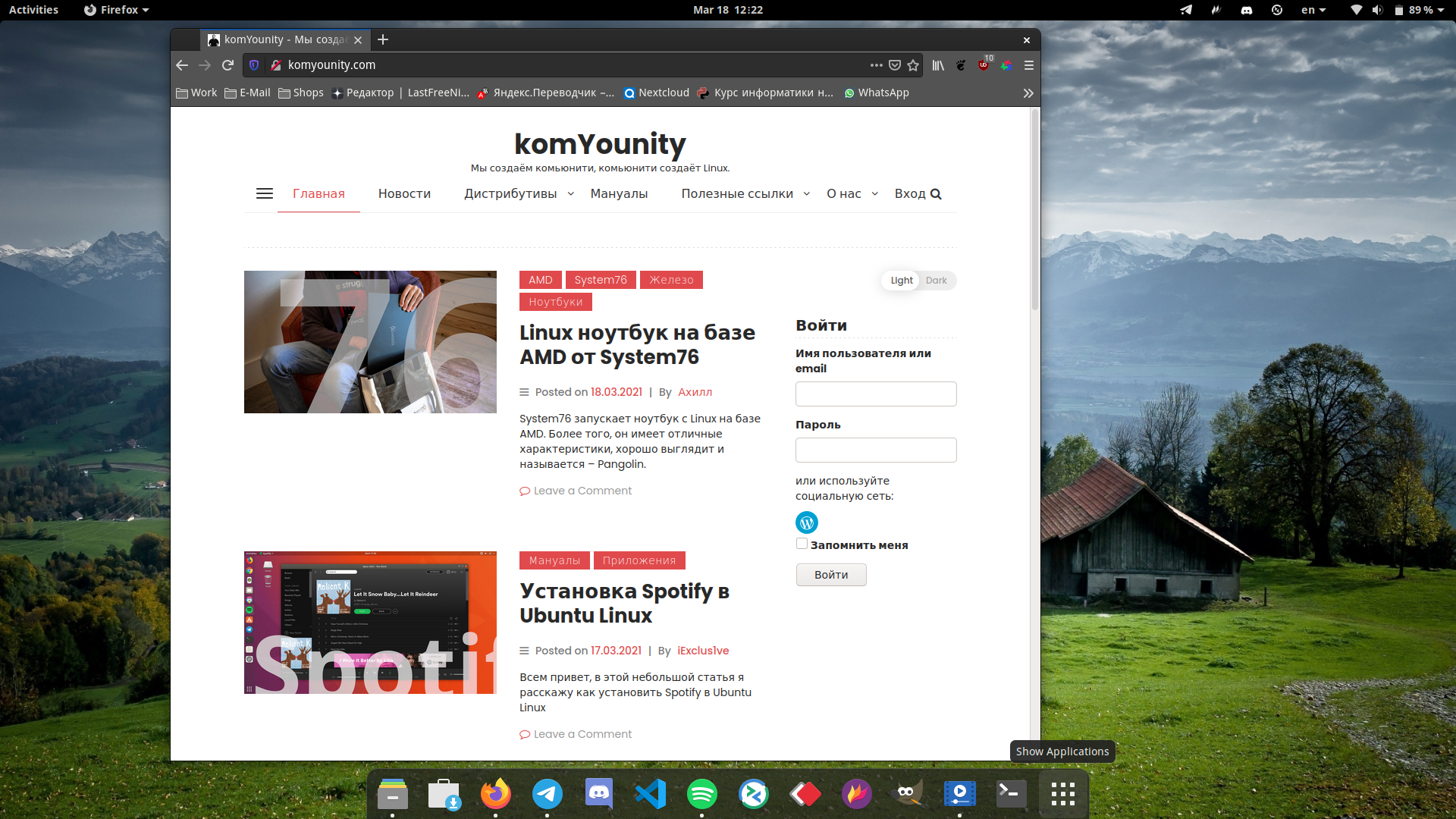Open WhatsApp bookmark
The height and width of the screenshot is (819, 1456).
(876, 93)
